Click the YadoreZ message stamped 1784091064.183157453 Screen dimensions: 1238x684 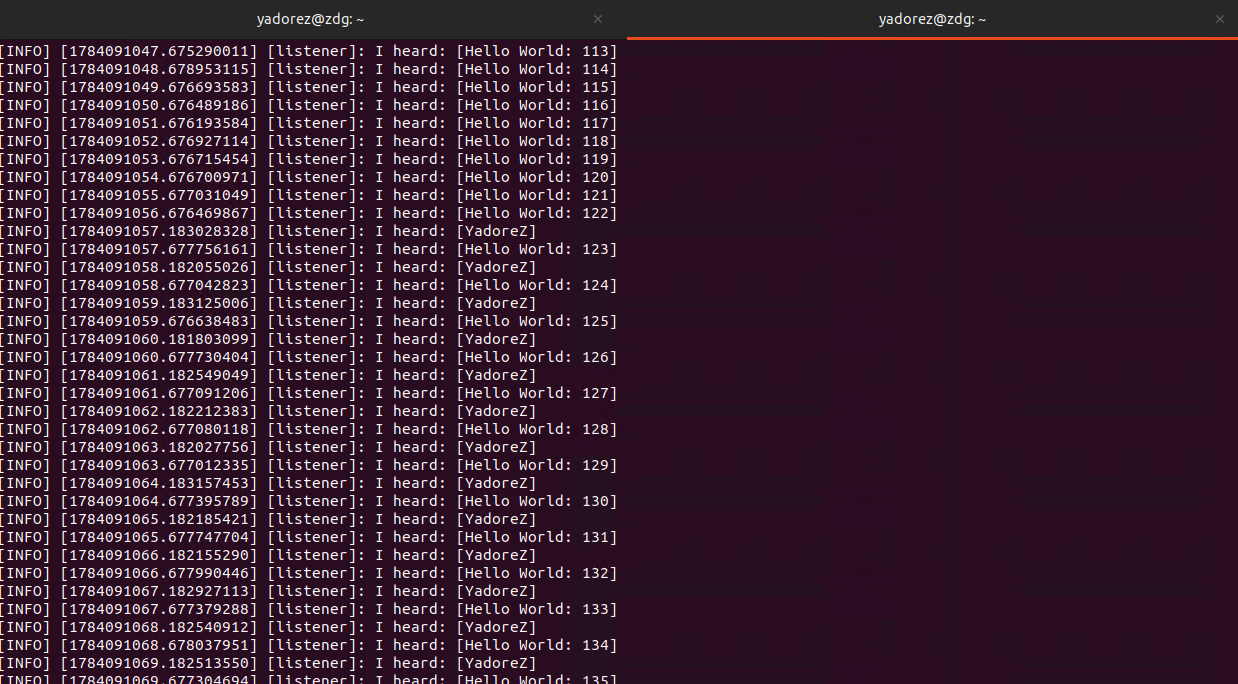point(268,483)
